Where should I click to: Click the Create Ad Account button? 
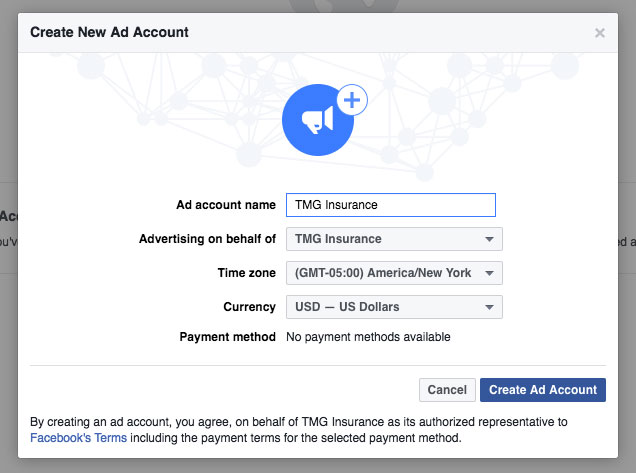click(x=543, y=390)
